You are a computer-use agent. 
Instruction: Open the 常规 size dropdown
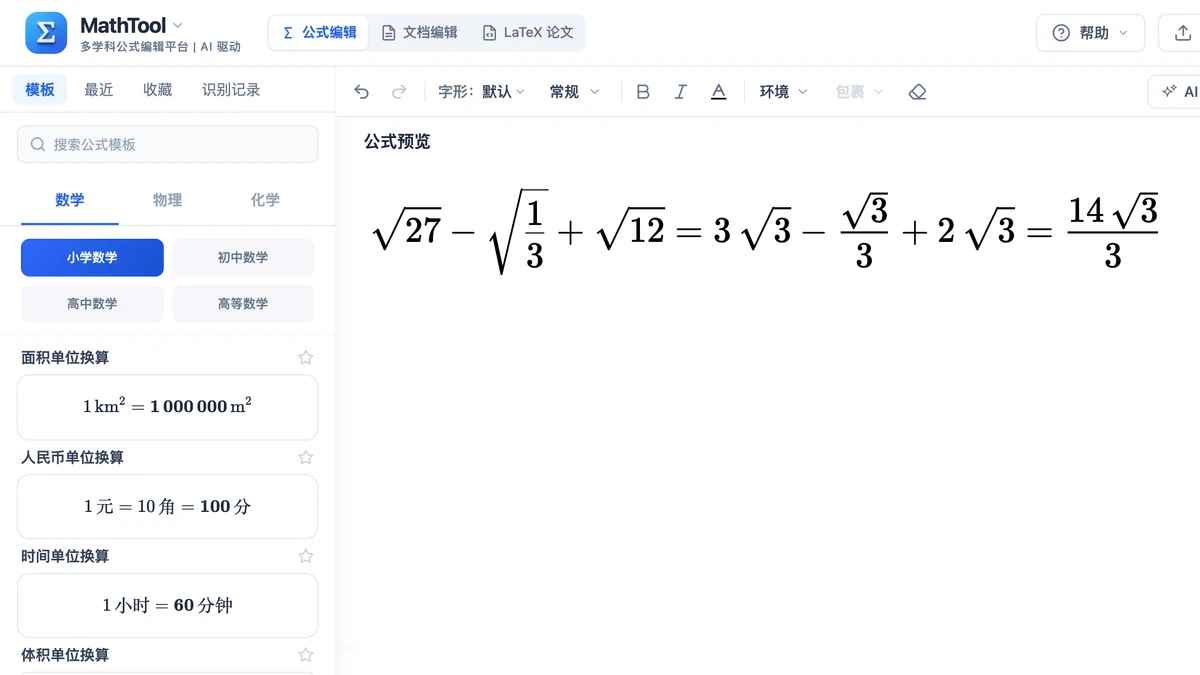point(575,92)
